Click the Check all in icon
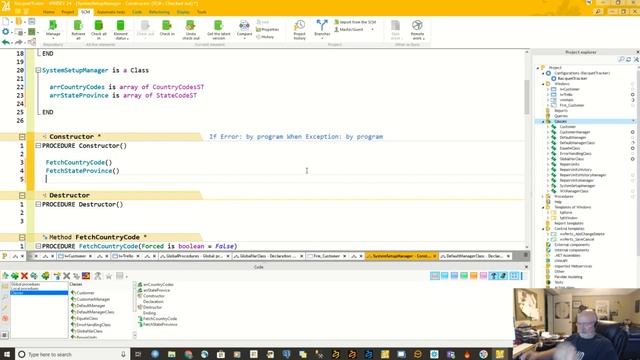Viewport: 640px width, 360px height. pos(98,29)
